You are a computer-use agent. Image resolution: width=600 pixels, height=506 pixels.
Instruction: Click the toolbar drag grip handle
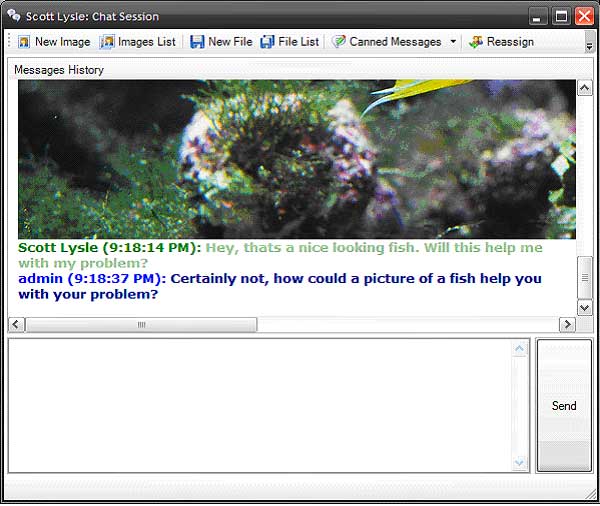[10, 41]
